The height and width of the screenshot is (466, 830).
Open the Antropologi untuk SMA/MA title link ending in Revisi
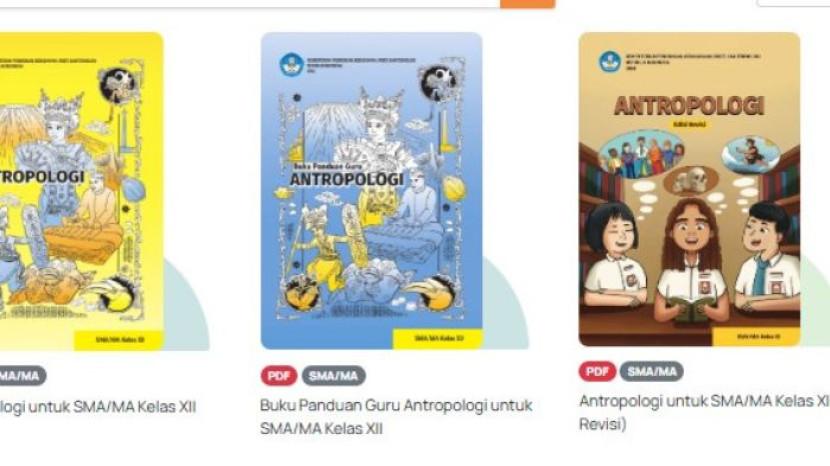pyautogui.click(x=704, y=413)
